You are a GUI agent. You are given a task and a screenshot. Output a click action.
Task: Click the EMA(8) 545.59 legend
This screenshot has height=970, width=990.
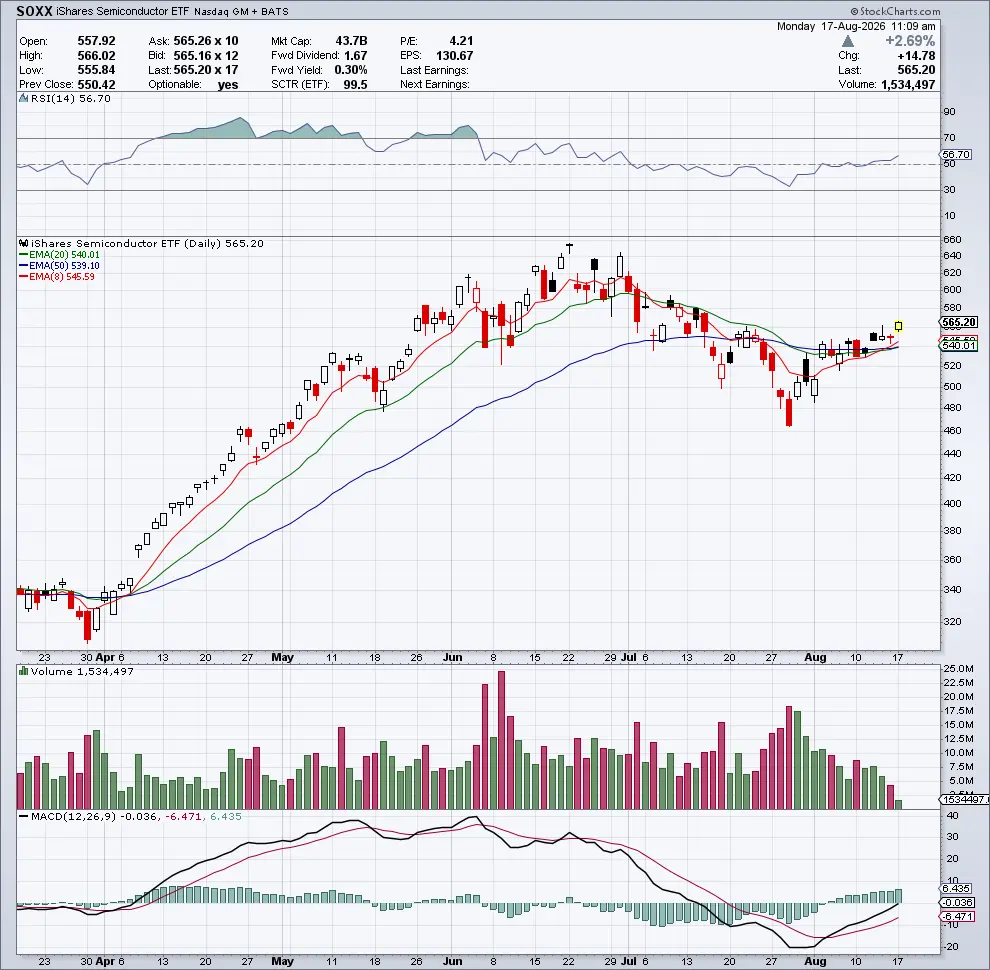point(57,277)
